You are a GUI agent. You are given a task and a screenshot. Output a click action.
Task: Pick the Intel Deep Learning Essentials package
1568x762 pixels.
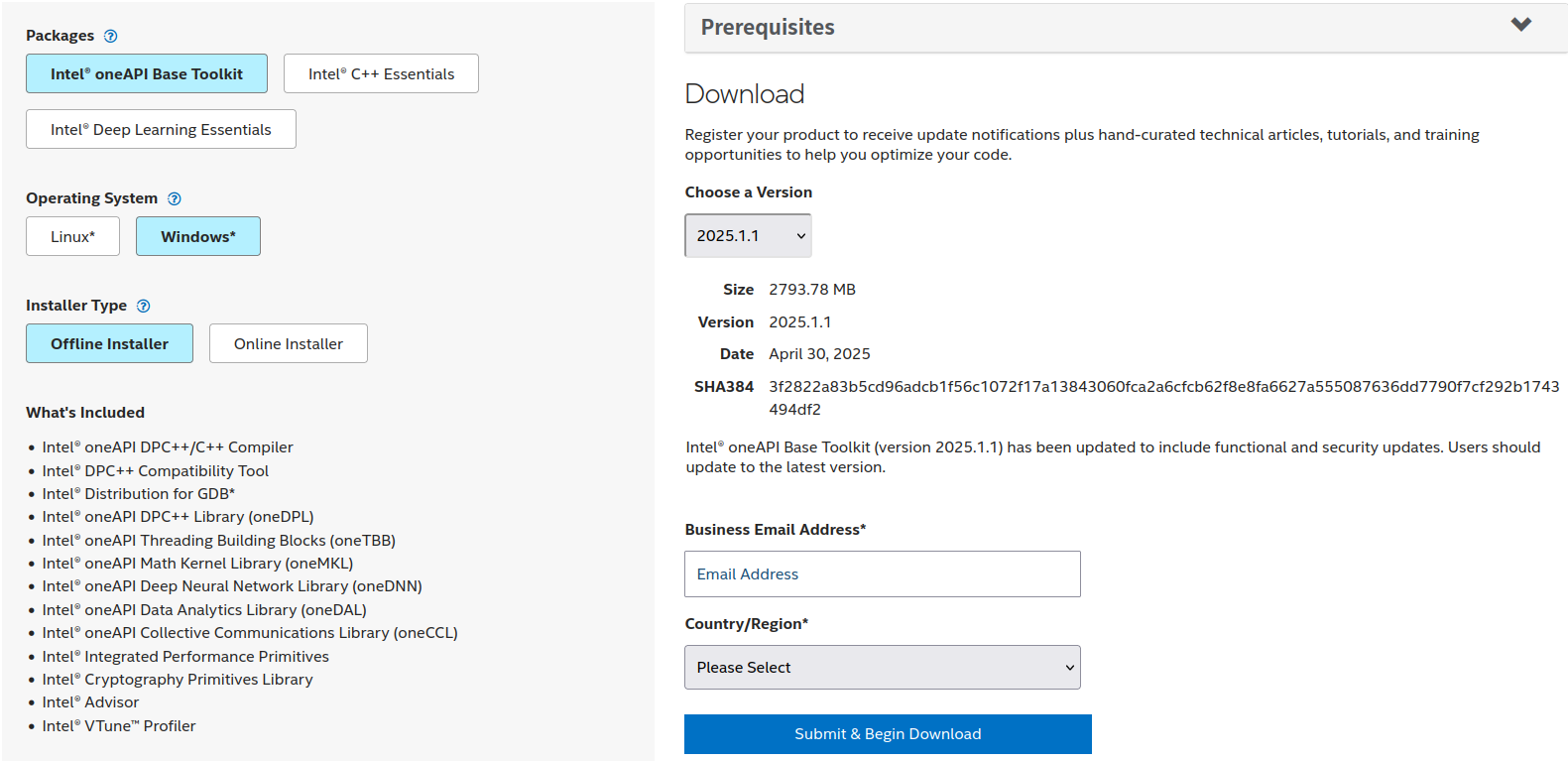[x=161, y=129]
